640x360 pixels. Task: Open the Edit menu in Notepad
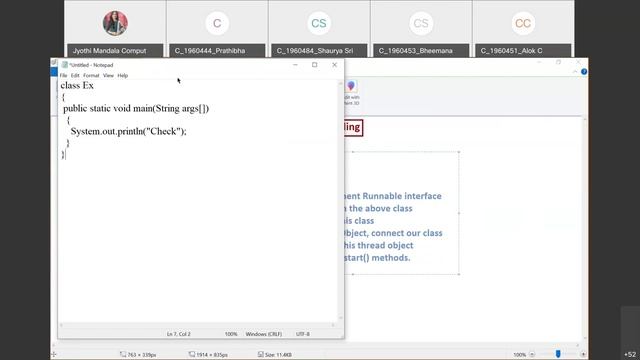pyautogui.click(x=75, y=76)
